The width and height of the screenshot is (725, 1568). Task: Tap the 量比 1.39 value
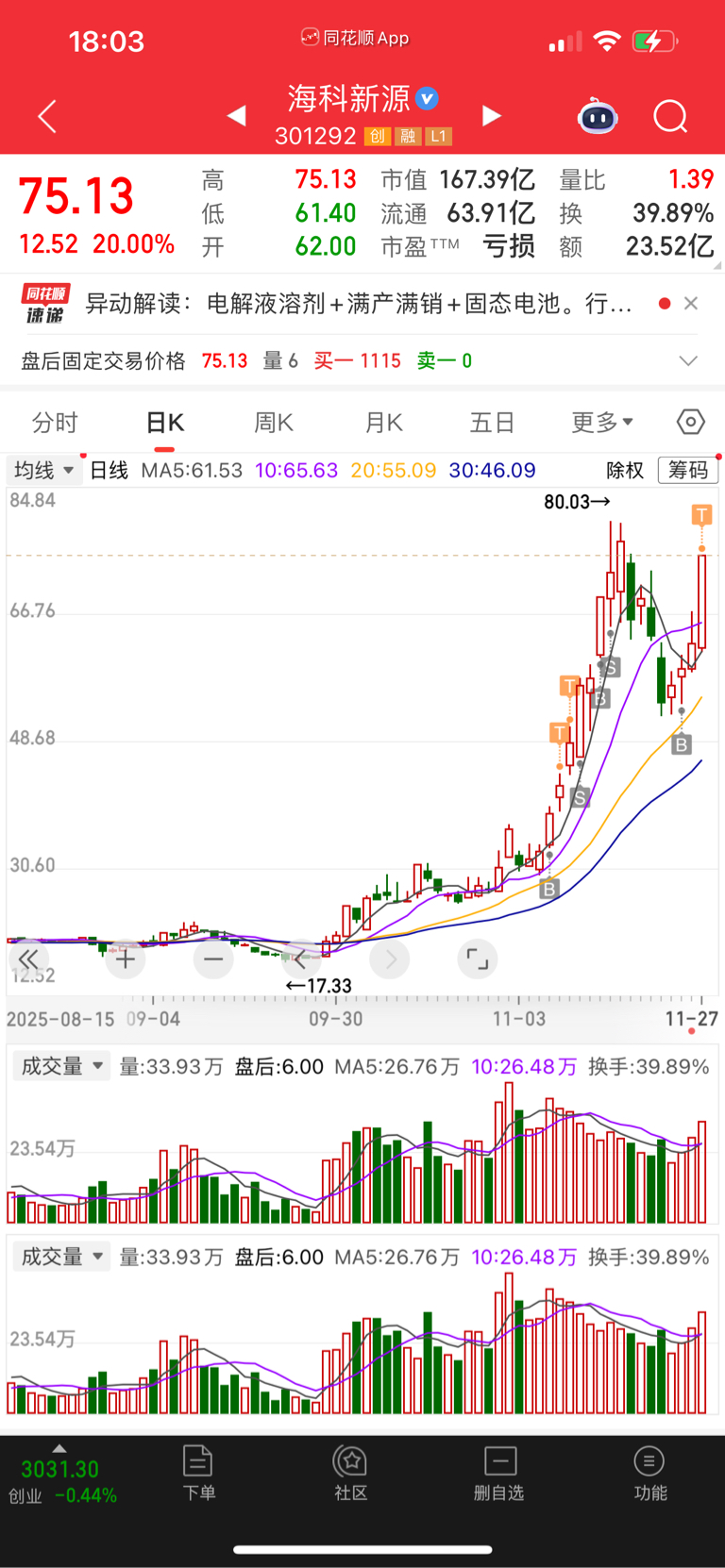point(691,179)
